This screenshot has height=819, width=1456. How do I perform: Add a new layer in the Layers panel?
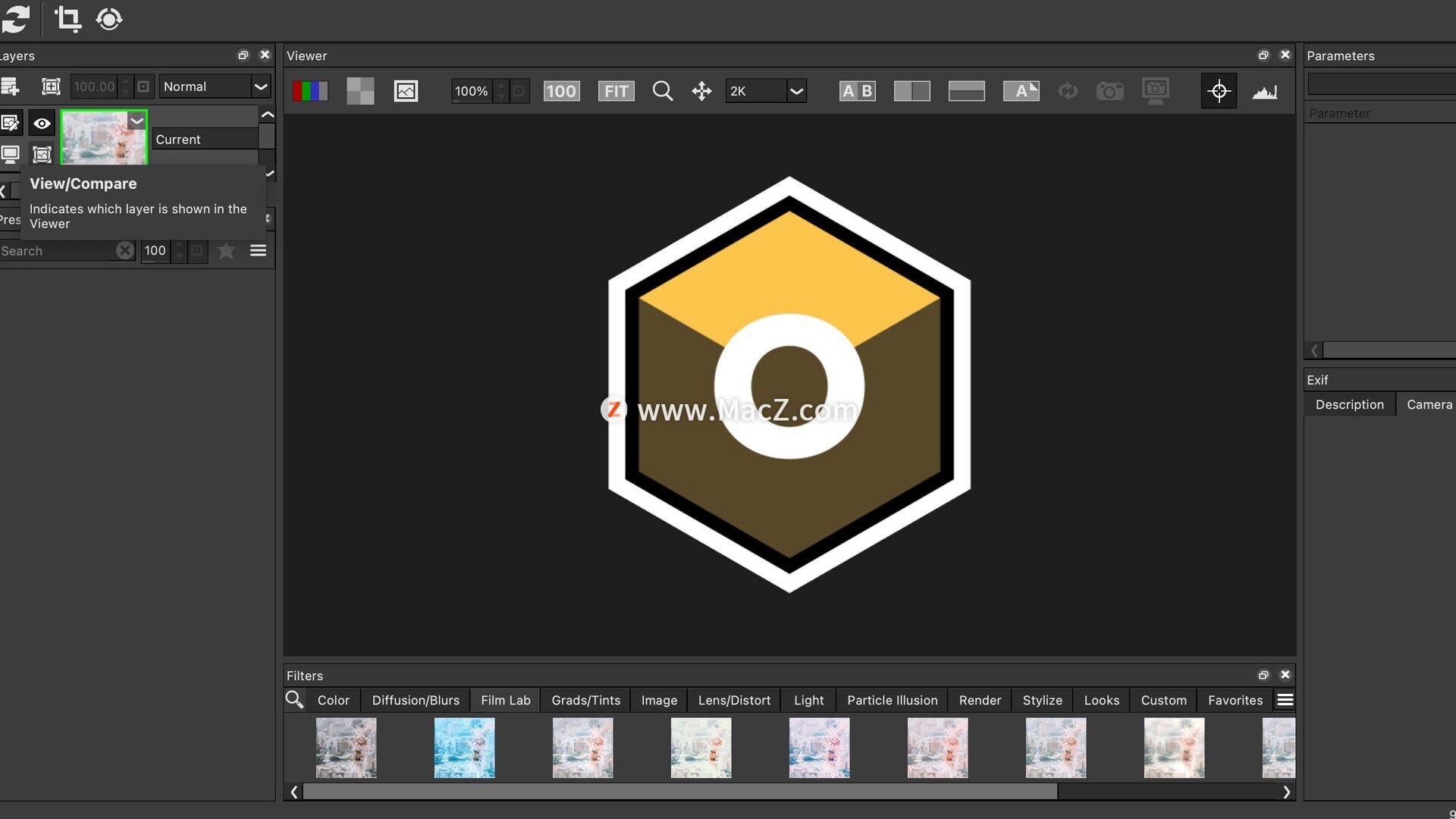pos(10,86)
